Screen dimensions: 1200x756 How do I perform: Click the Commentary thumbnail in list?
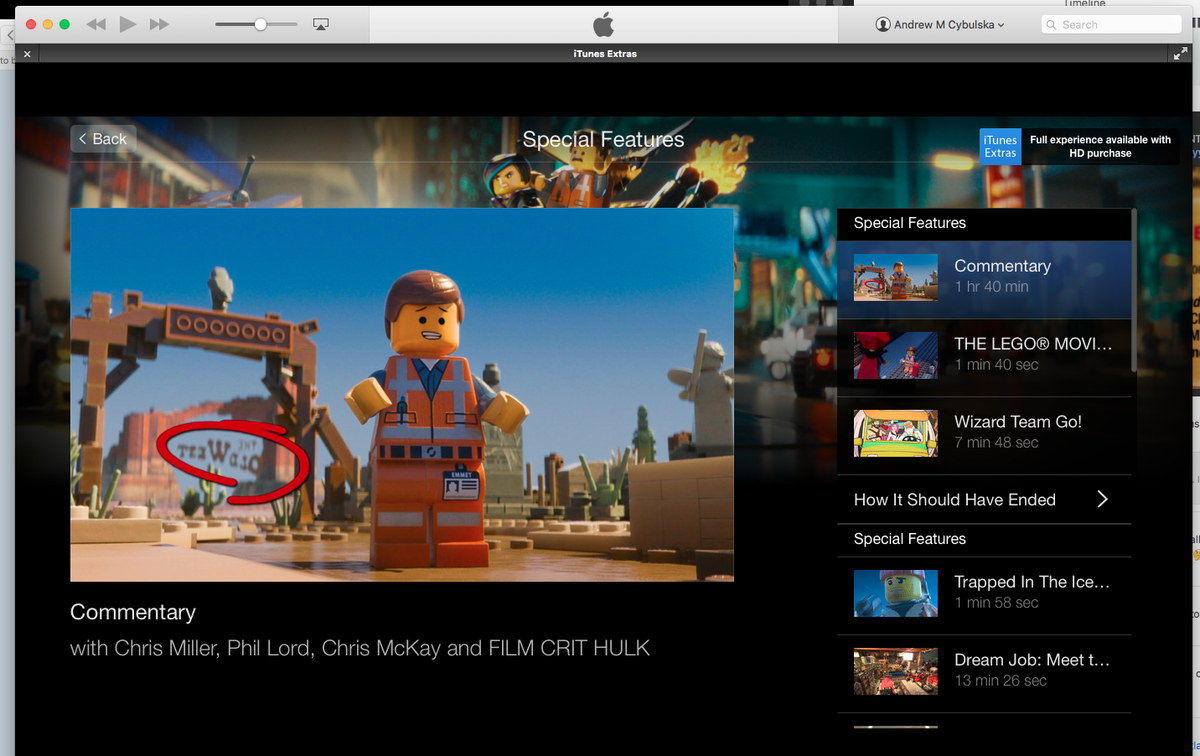(x=896, y=277)
